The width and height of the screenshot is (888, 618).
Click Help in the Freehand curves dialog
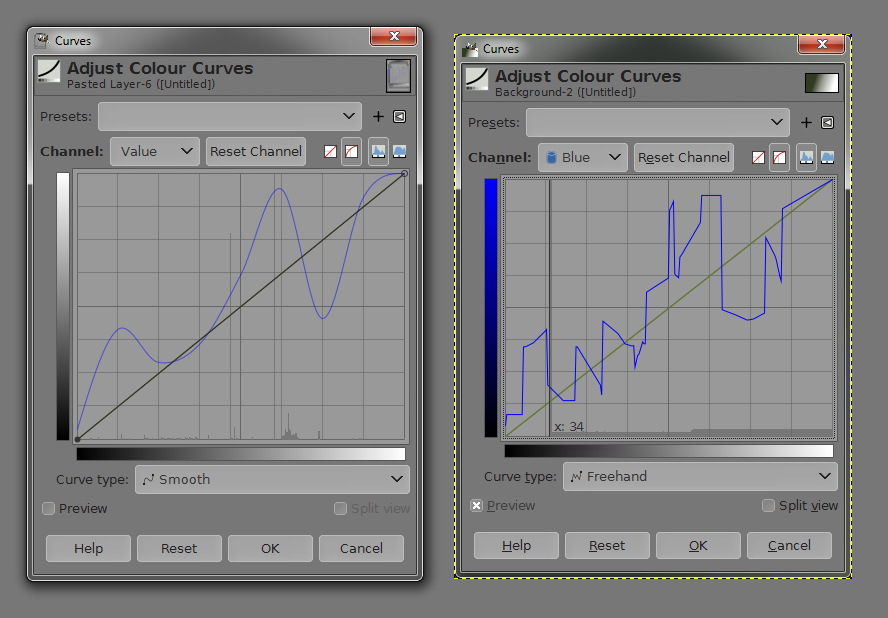tap(516, 545)
